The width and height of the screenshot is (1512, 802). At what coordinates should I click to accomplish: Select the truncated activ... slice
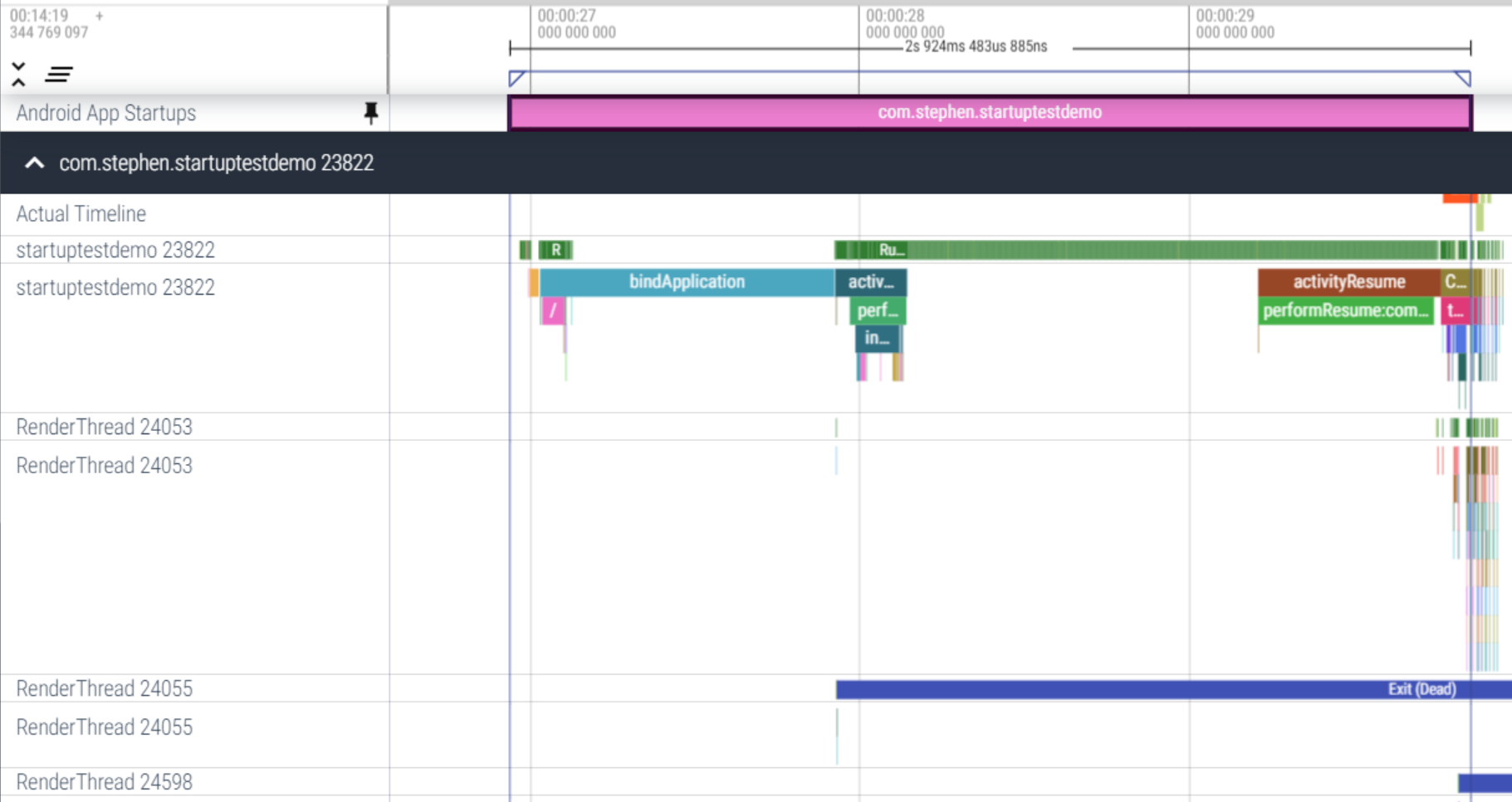(870, 282)
